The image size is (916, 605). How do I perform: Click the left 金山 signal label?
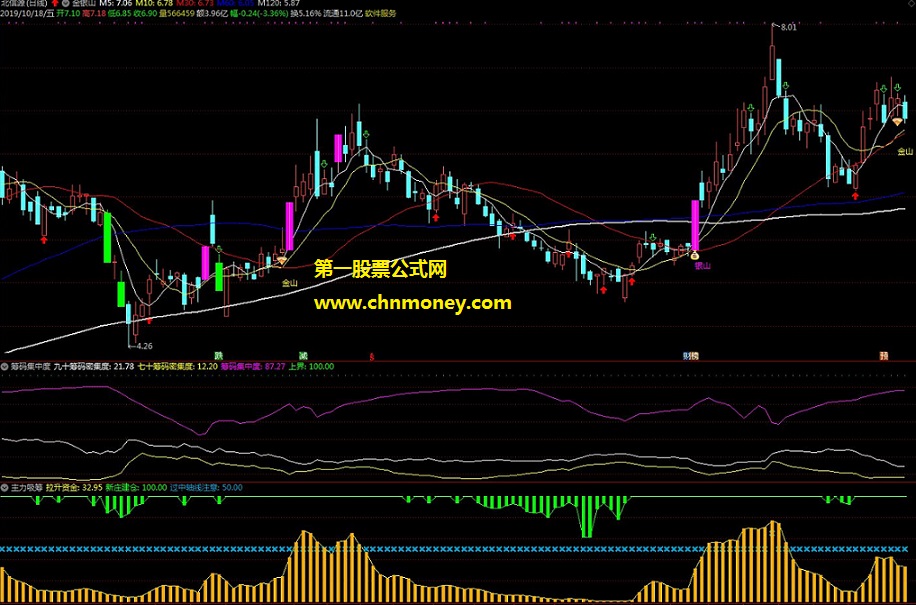click(289, 283)
